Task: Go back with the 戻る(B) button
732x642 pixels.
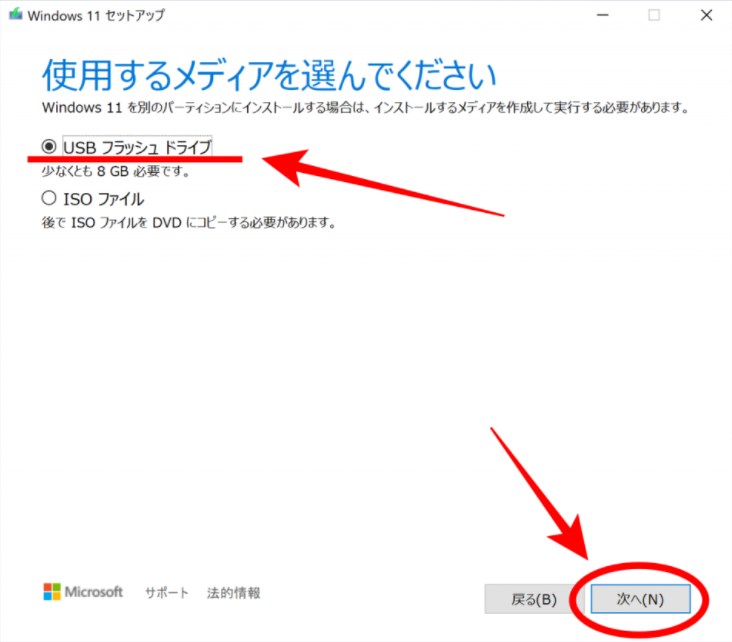Action: pos(534,599)
